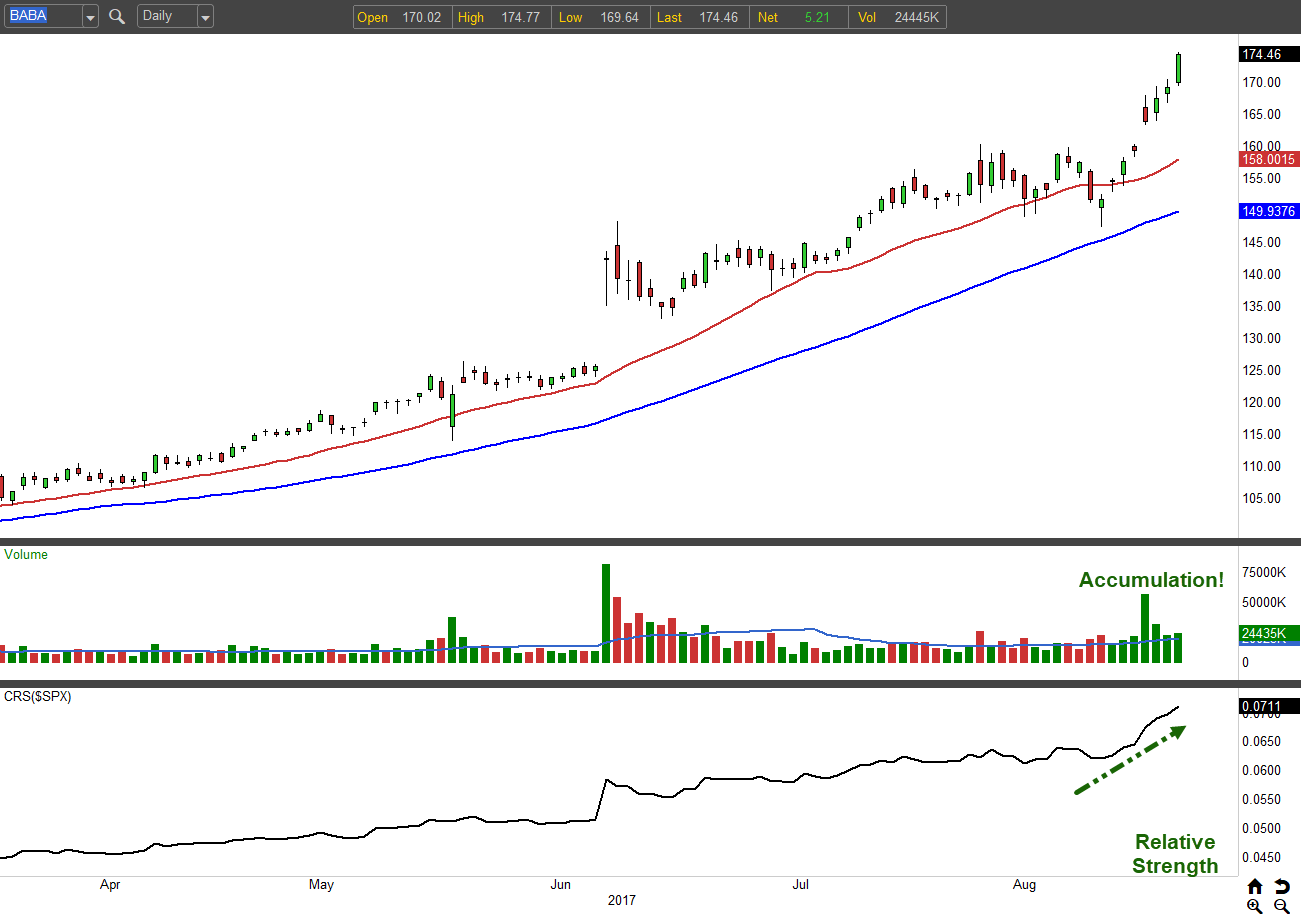The height and width of the screenshot is (916, 1301).
Task: Click the symbol search magnifier icon
Action: pyautogui.click(x=117, y=17)
